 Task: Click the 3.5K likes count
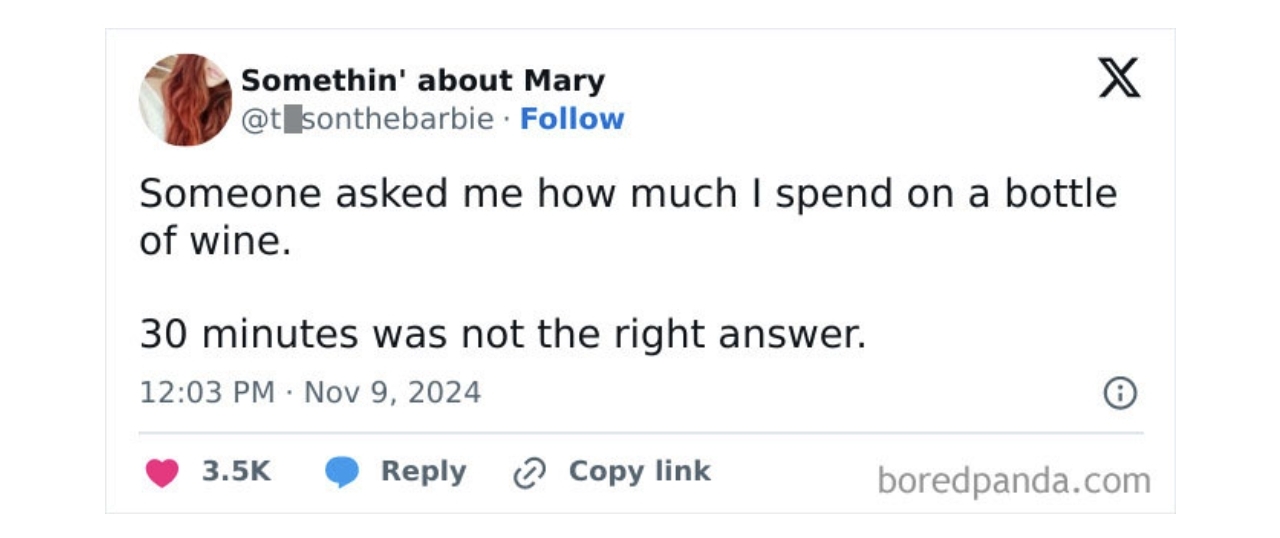point(236,472)
